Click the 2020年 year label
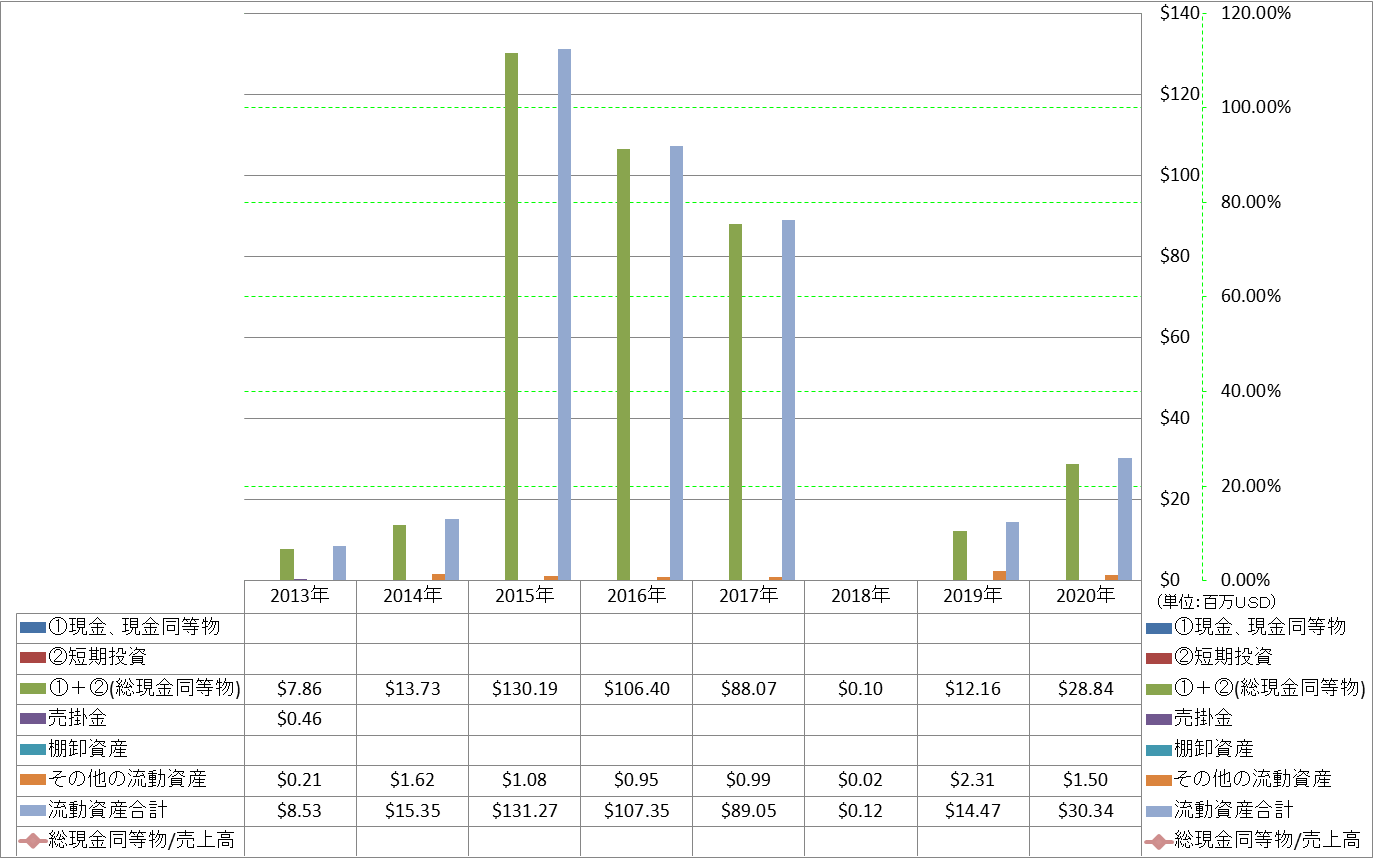The width and height of the screenshot is (1373, 858). tap(1086, 596)
